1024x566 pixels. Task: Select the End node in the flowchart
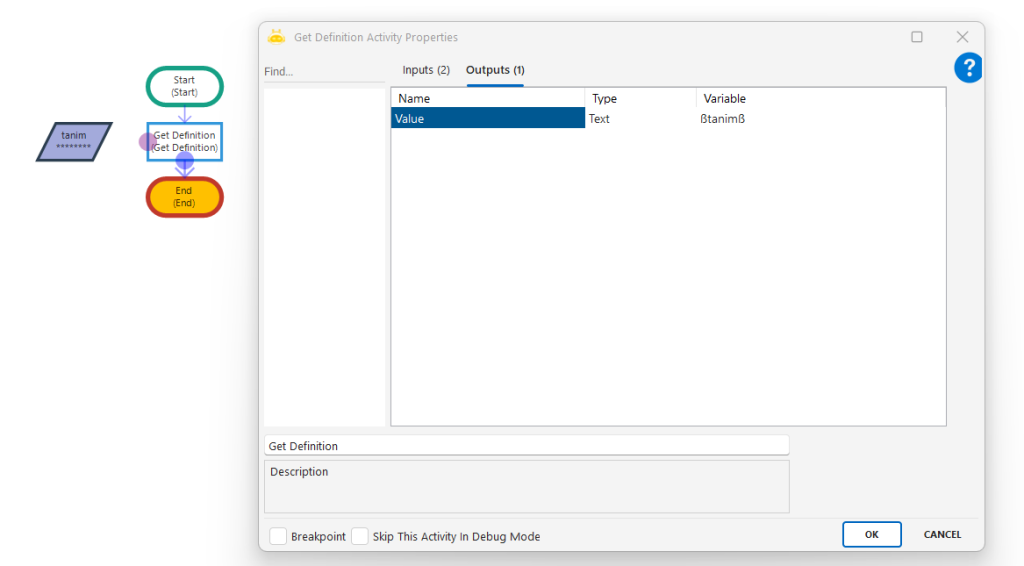184,197
